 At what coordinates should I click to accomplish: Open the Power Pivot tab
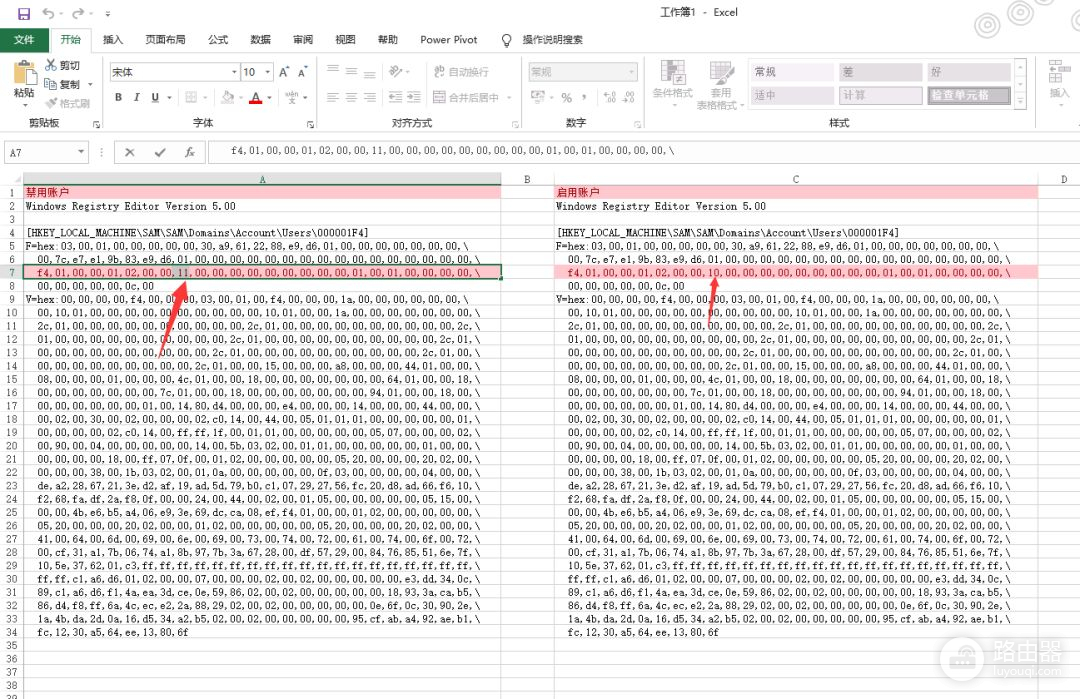(x=448, y=39)
